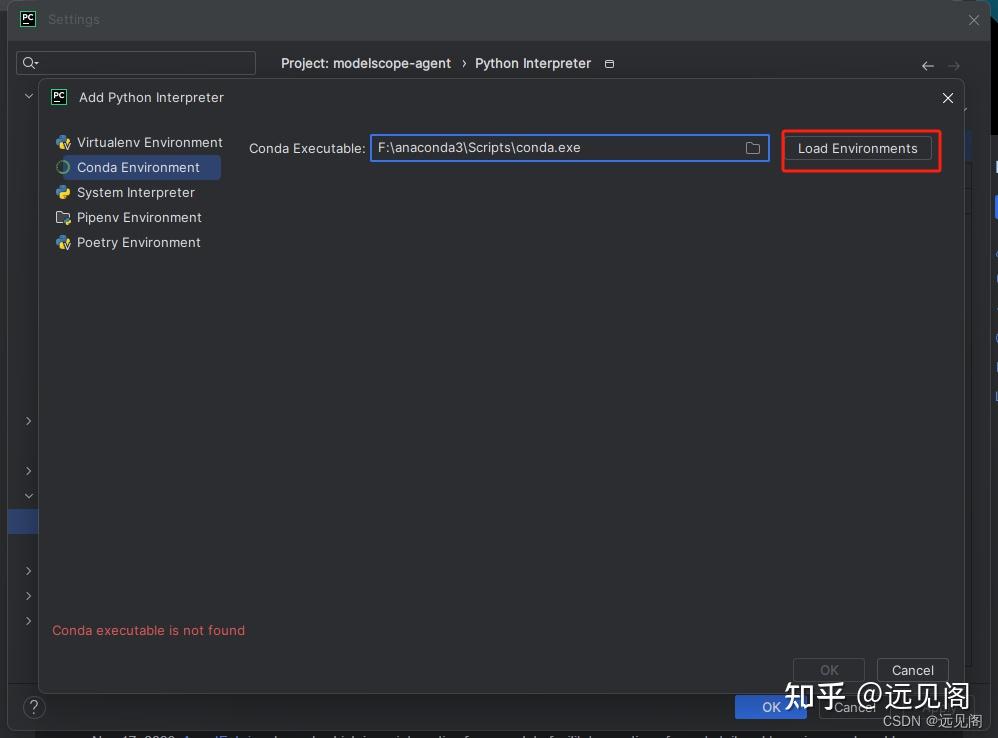Click the back navigation arrow
The height and width of the screenshot is (738, 998).
[x=927, y=64]
